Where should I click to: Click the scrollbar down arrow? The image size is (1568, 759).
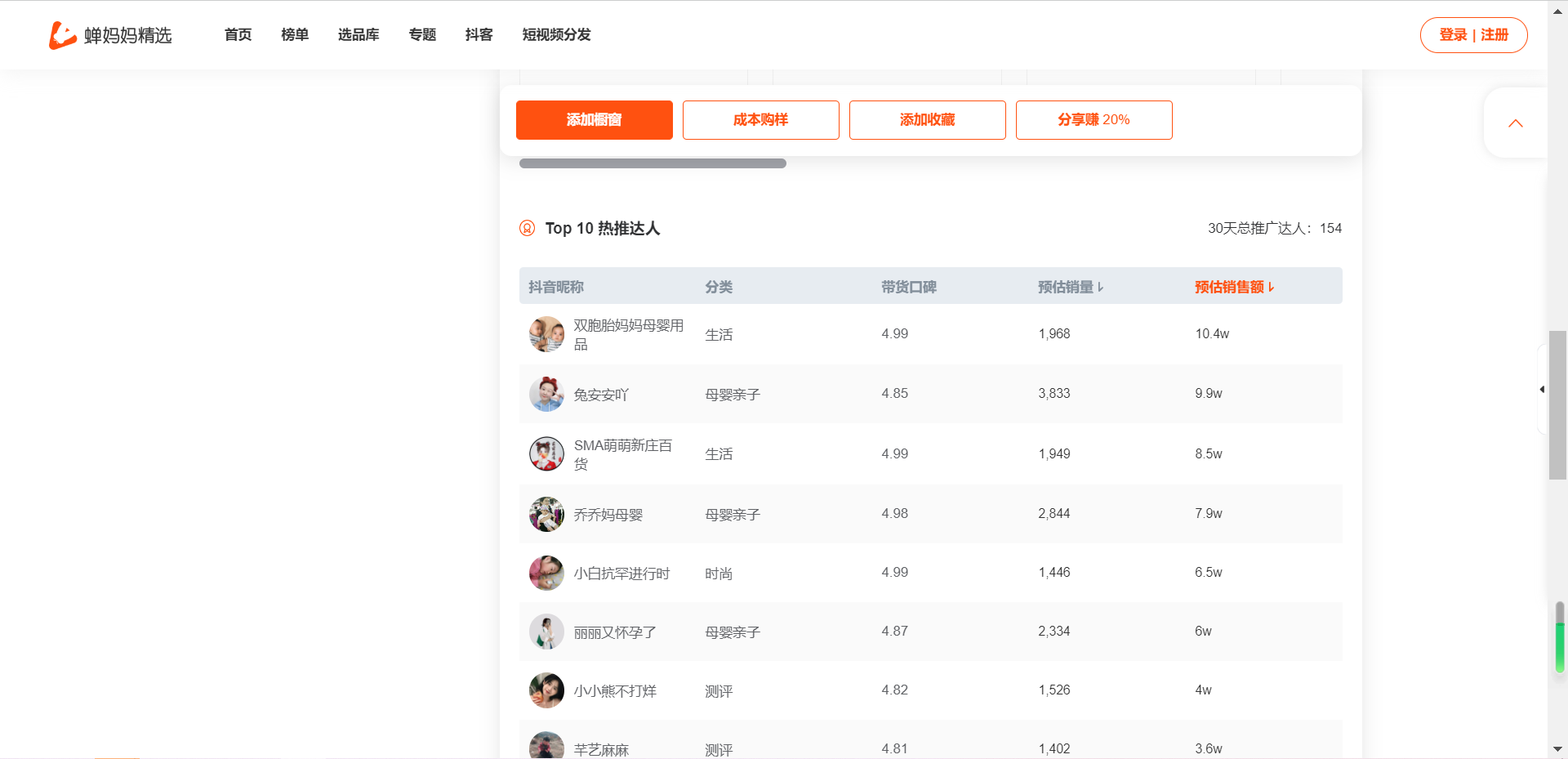click(x=1557, y=749)
